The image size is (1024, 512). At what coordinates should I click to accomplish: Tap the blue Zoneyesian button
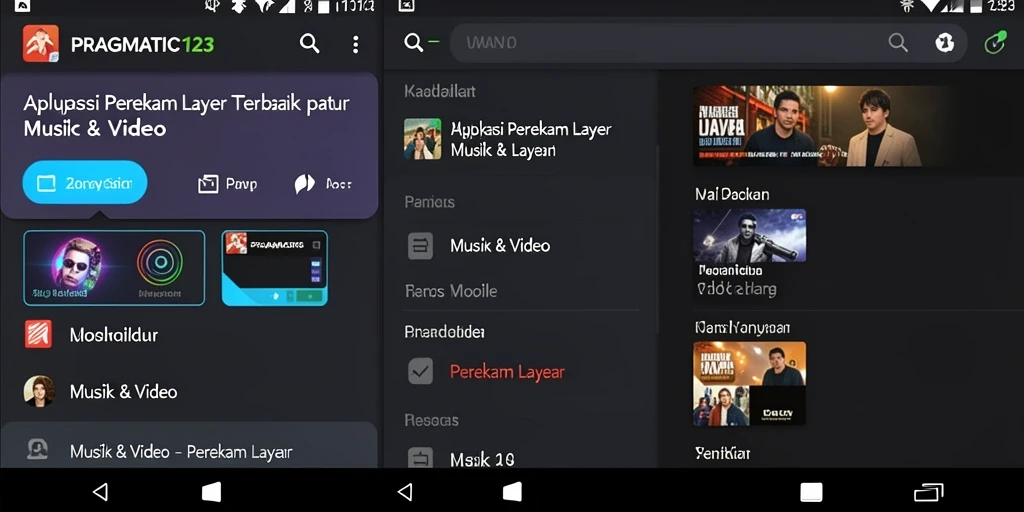pos(85,182)
